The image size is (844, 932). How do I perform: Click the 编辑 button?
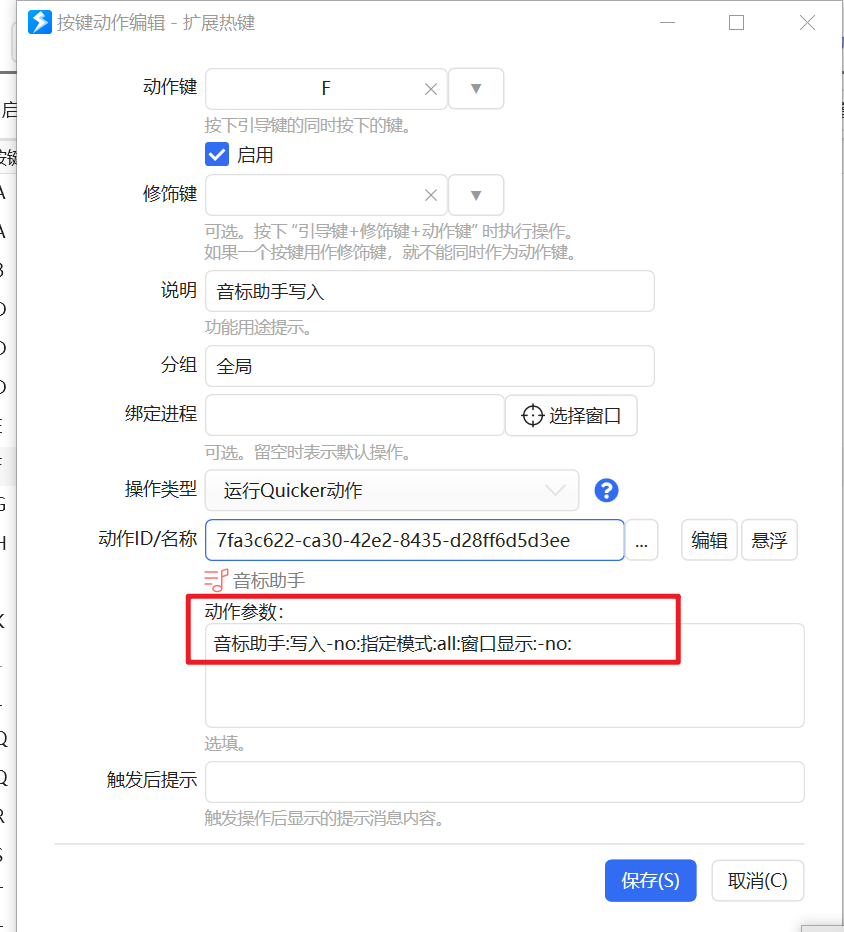[x=709, y=540]
